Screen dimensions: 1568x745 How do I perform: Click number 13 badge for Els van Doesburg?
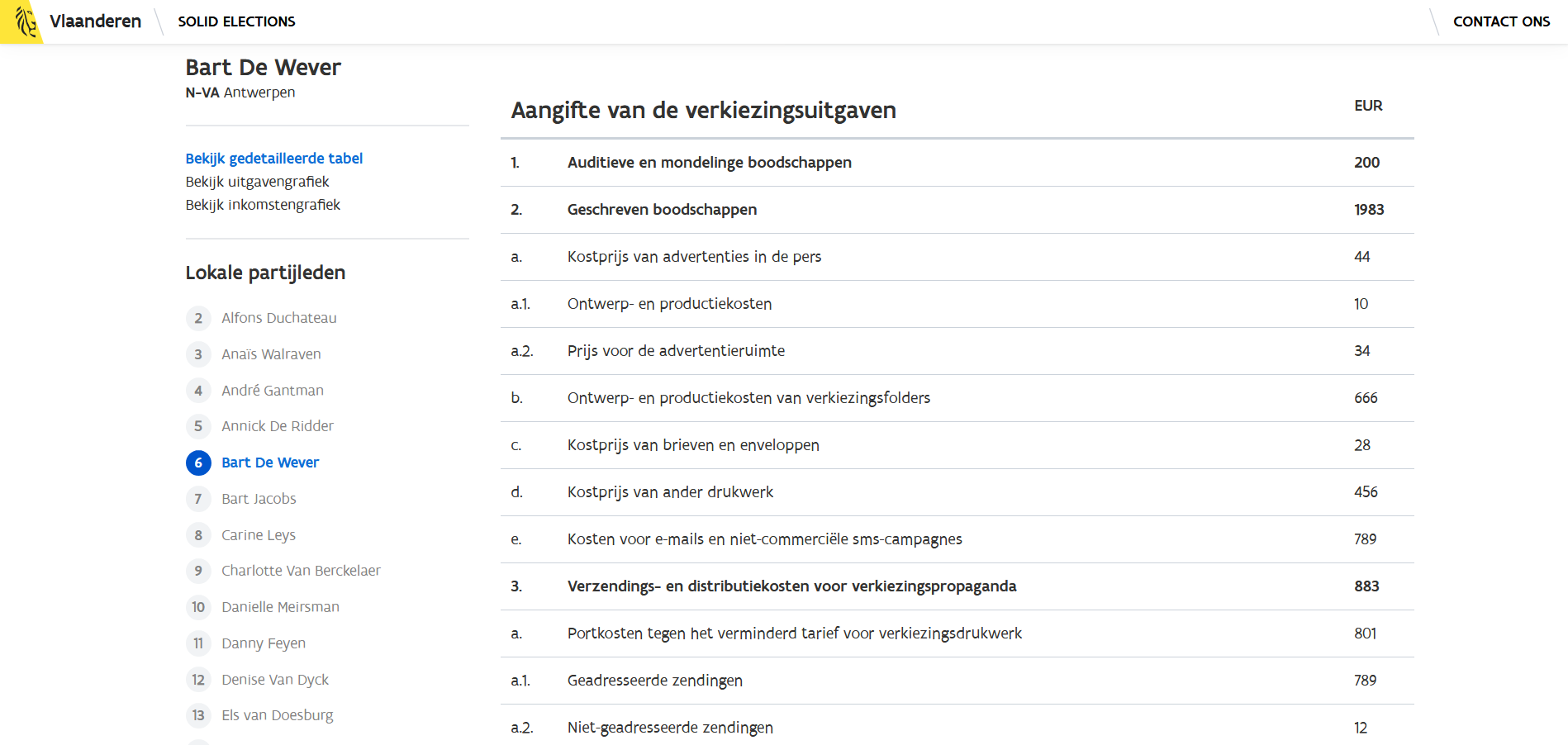(x=198, y=715)
